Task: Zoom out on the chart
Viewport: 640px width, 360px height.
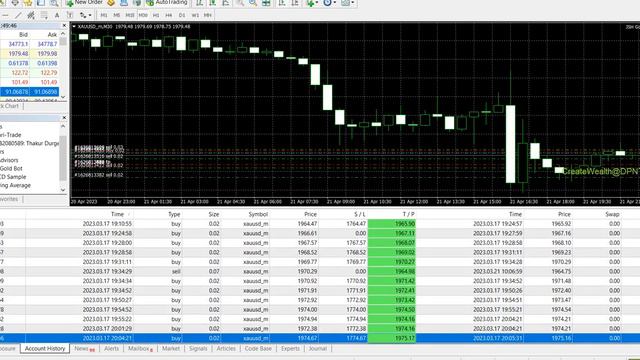Action: point(253,3)
